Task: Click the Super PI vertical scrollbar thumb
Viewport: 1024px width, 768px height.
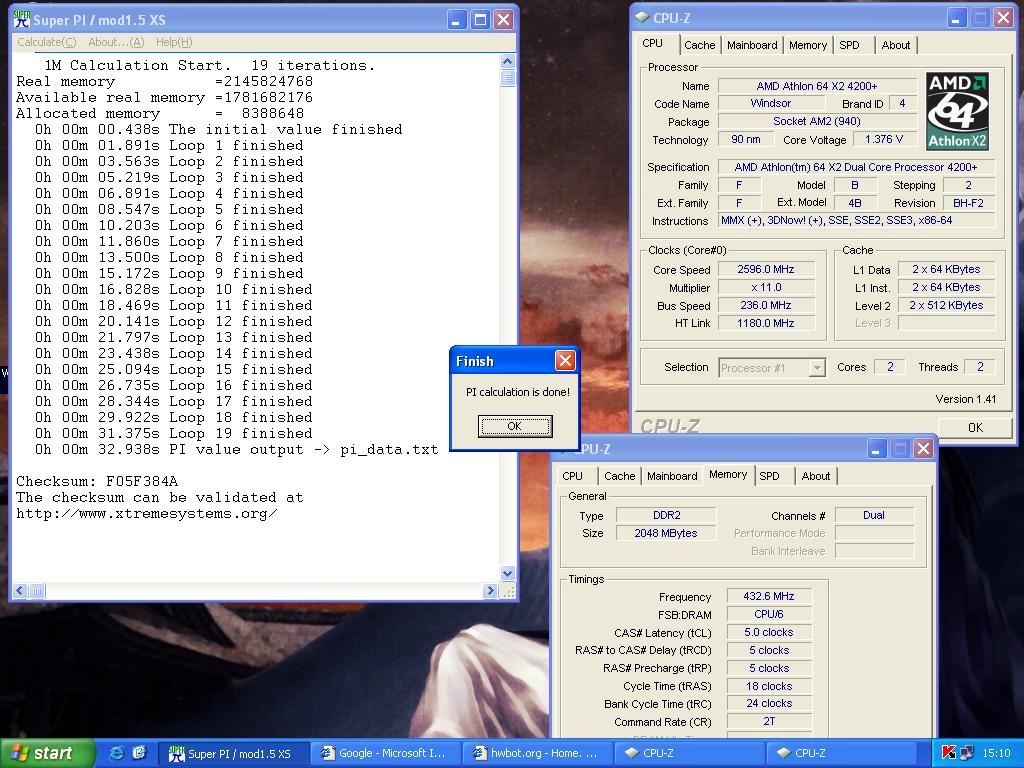Action: click(x=507, y=78)
